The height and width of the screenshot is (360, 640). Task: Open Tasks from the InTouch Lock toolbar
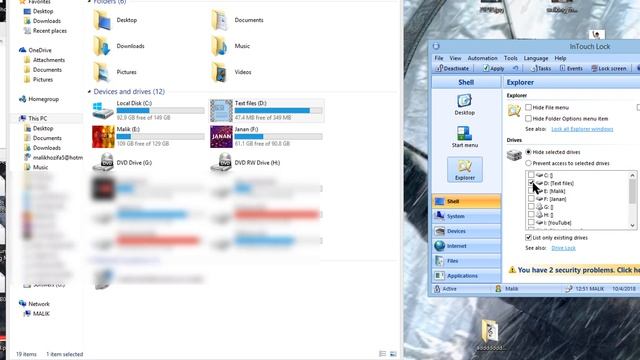click(540, 69)
